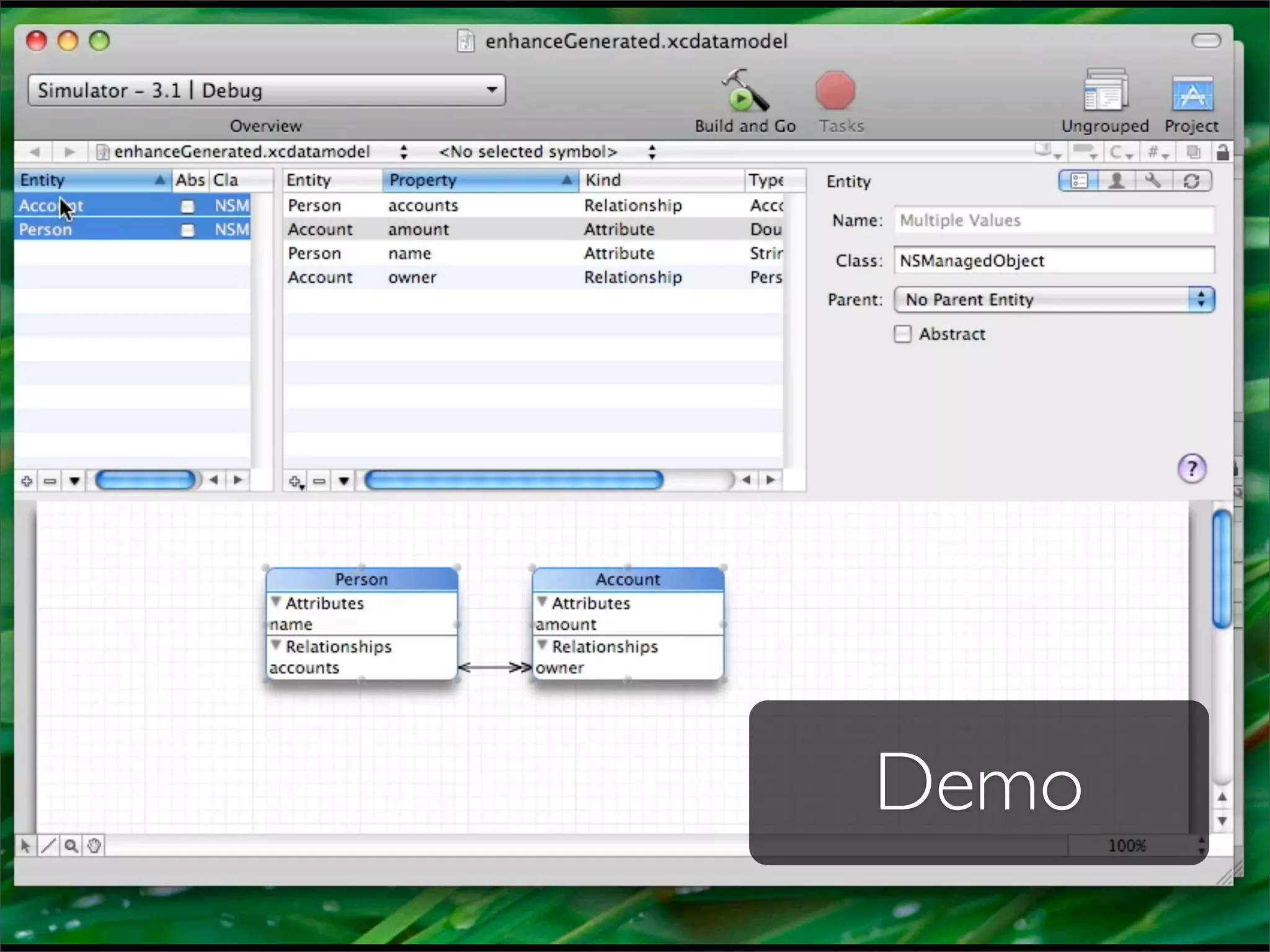Open the Parent entity dropdown
Screen dimensions: 1270x952
pyautogui.click(x=1054, y=300)
